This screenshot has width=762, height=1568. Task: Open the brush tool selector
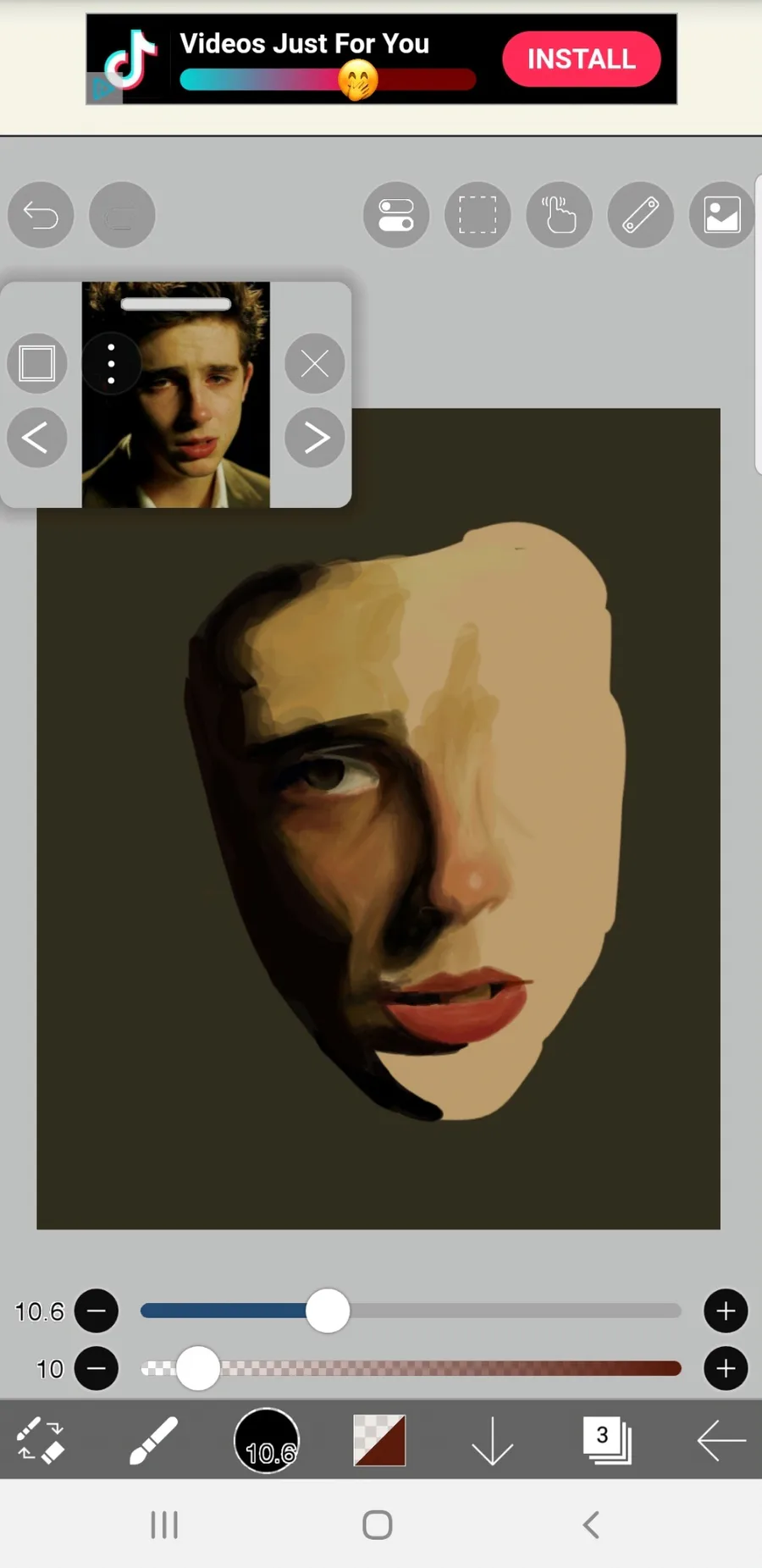pos(153,1441)
